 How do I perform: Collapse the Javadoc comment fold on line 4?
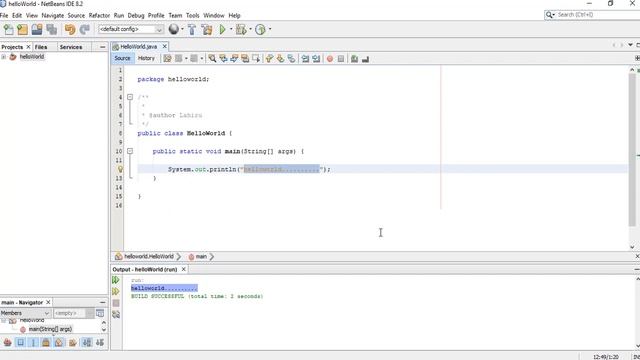tap(130, 97)
